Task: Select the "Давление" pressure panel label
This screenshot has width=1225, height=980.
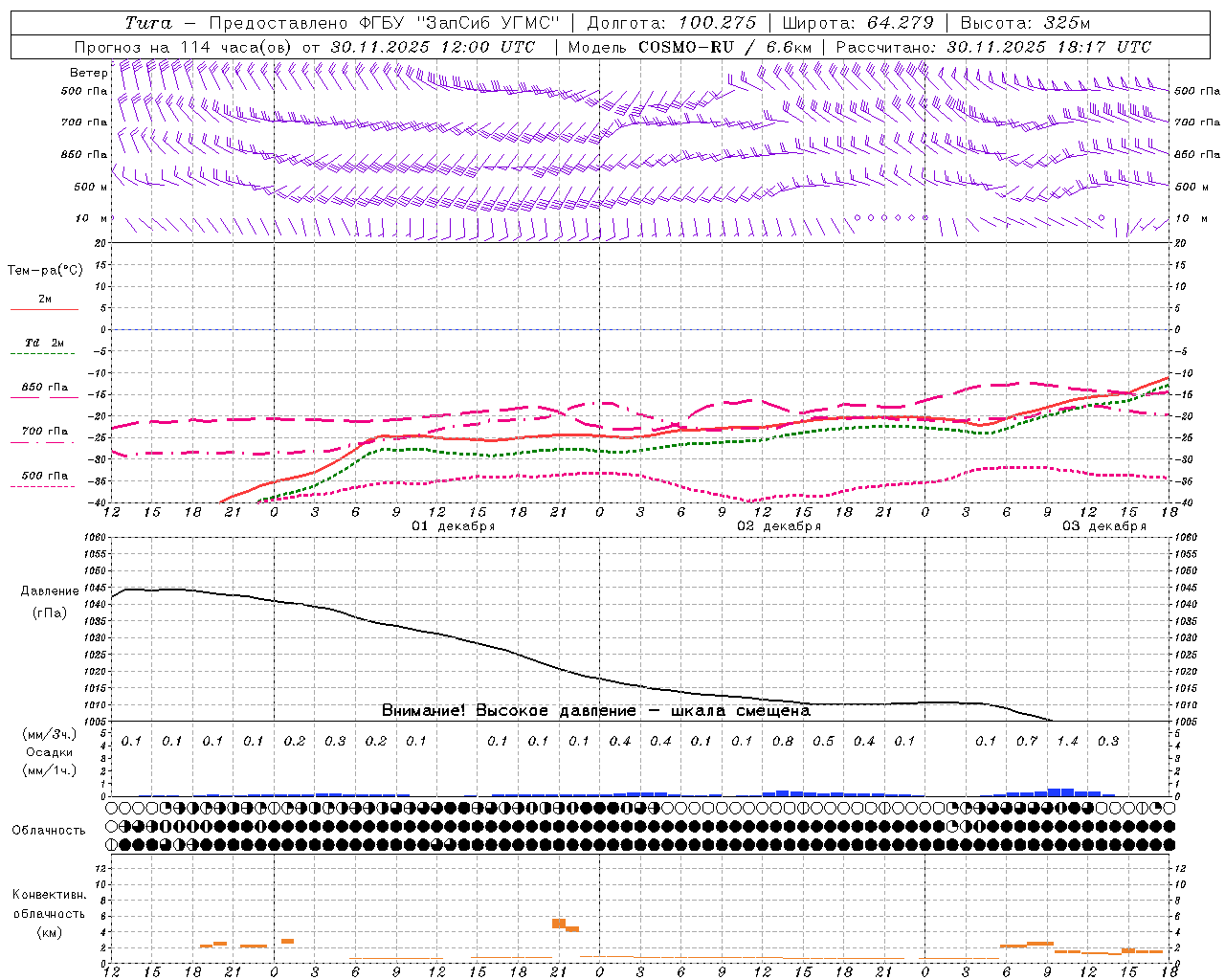Action: tap(49, 591)
